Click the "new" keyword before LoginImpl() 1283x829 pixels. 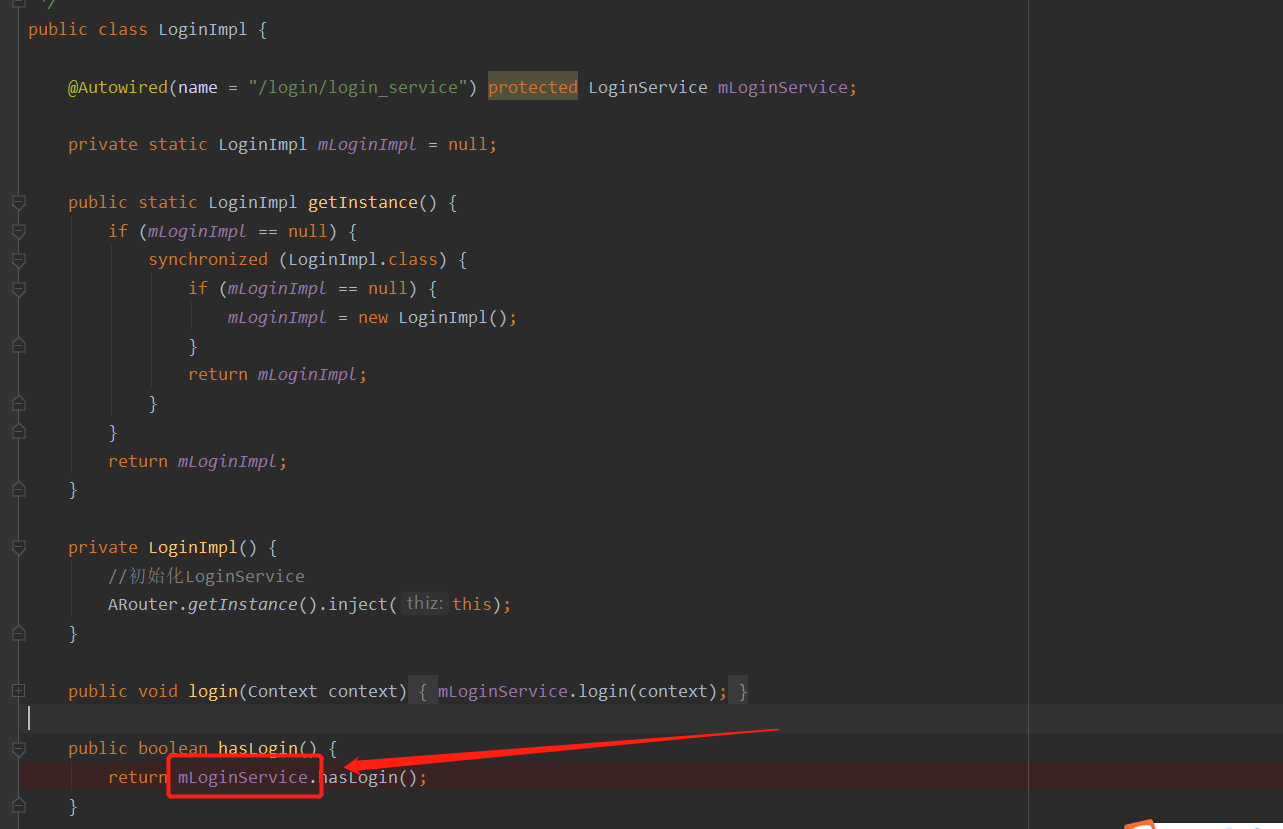(373, 317)
